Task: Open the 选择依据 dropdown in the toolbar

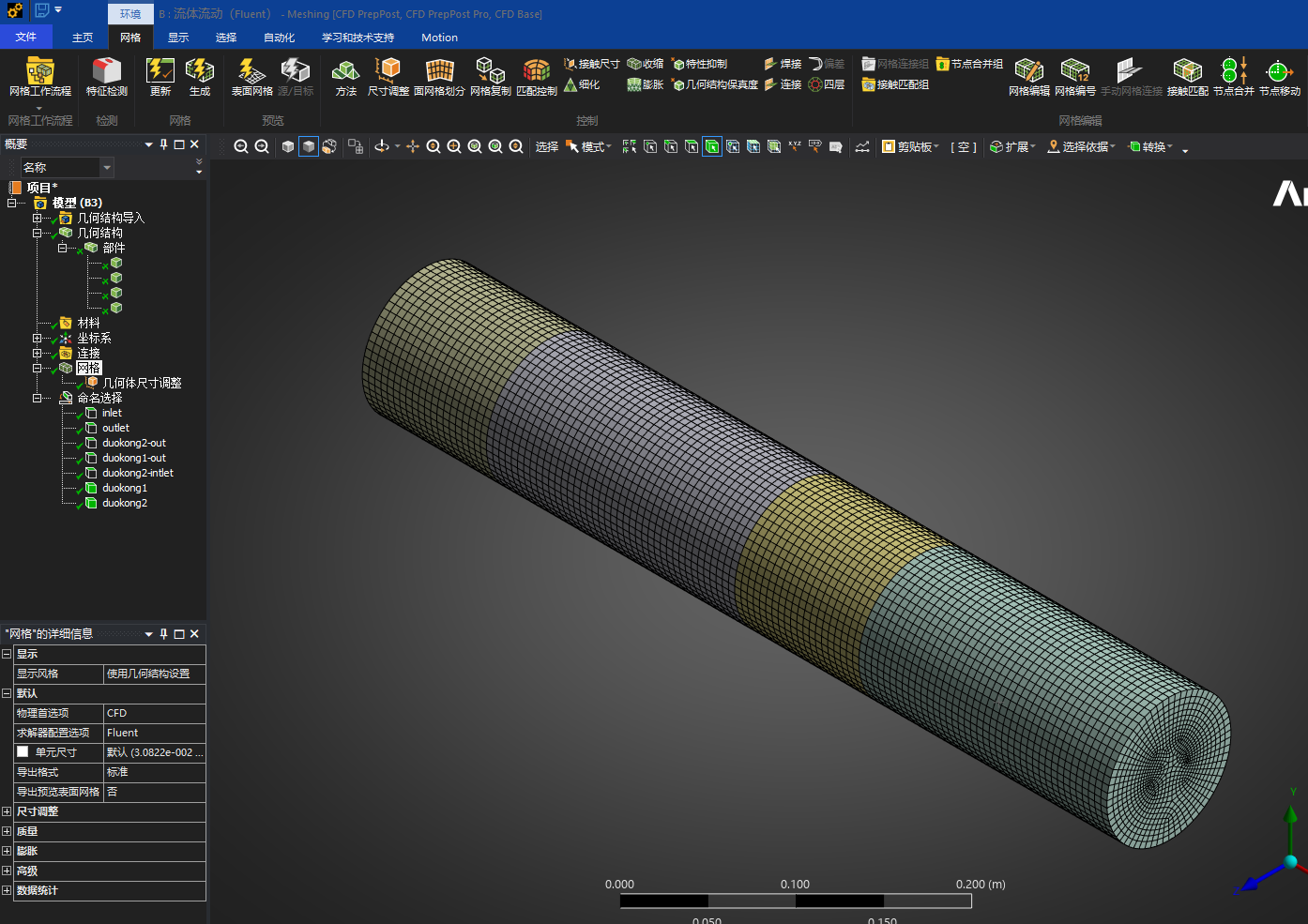Action: [1082, 146]
